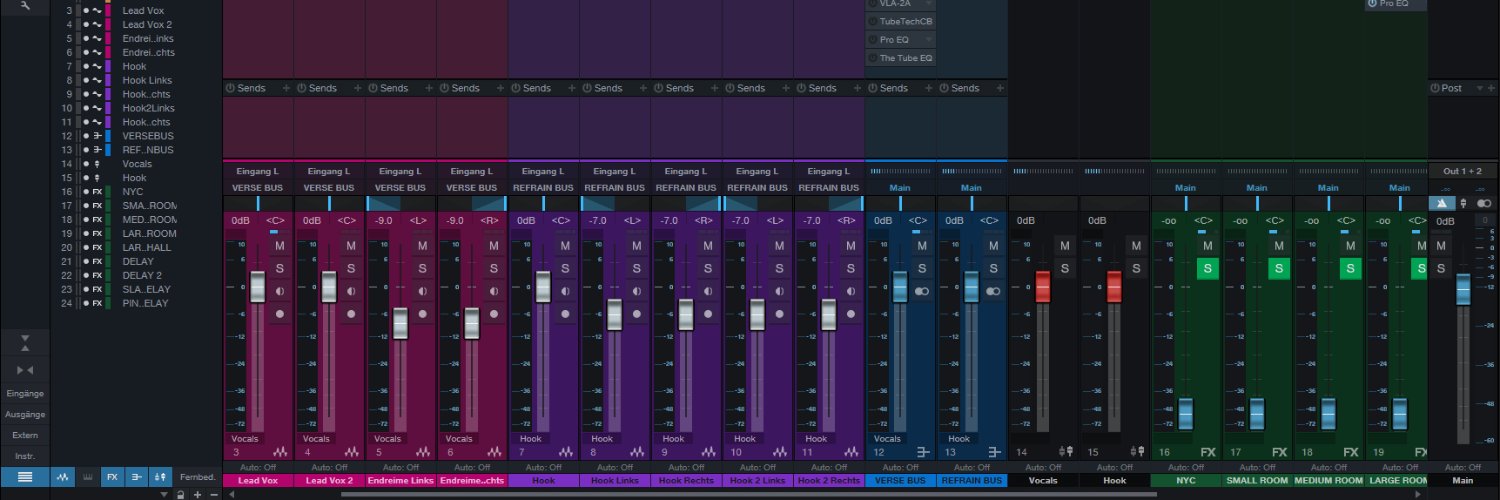The width and height of the screenshot is (1500, 500).
Task: Click the bus icon on VERSE BUS channel
Action: coord(923,452)
